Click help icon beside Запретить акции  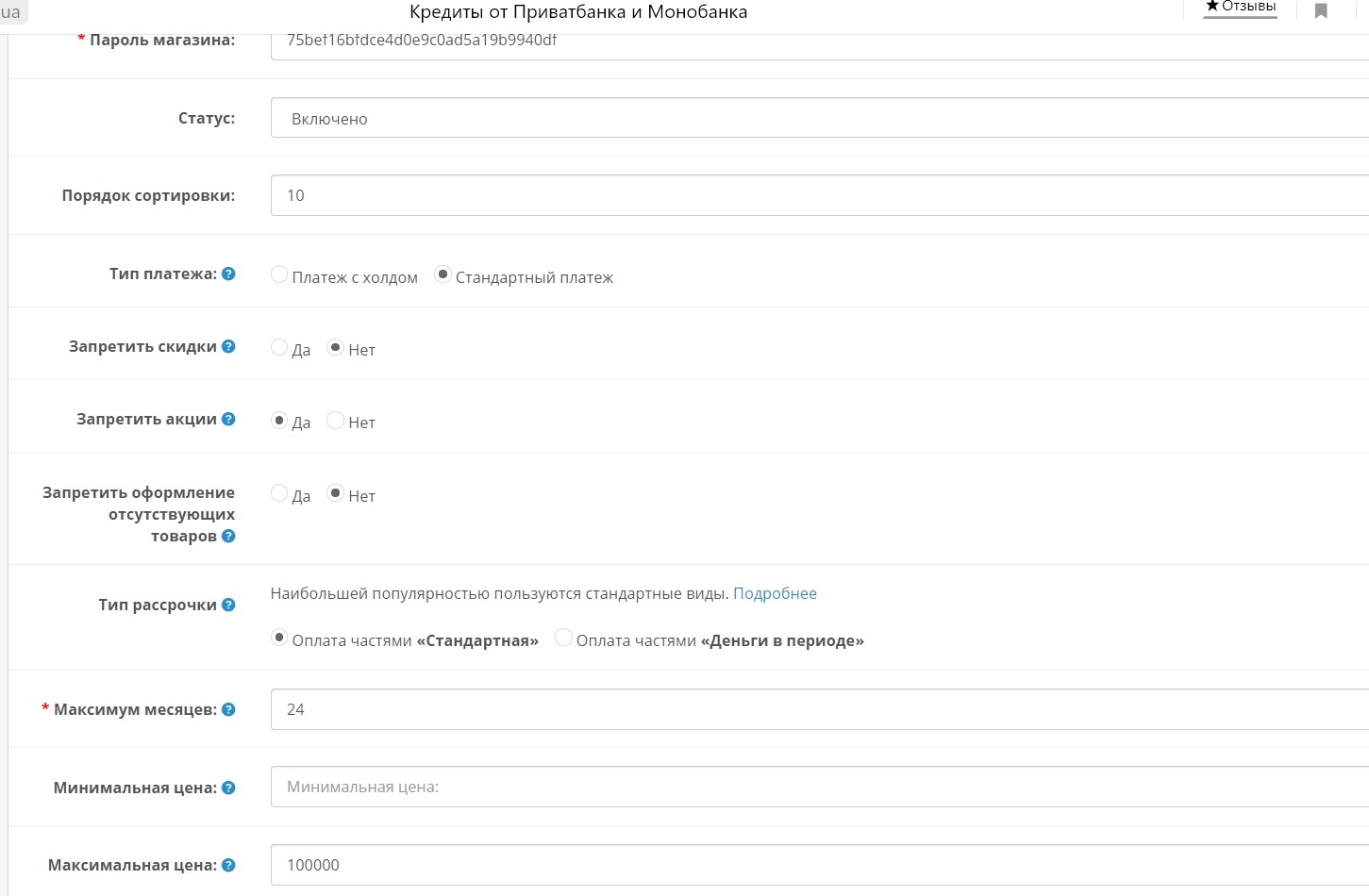[228, 419]
